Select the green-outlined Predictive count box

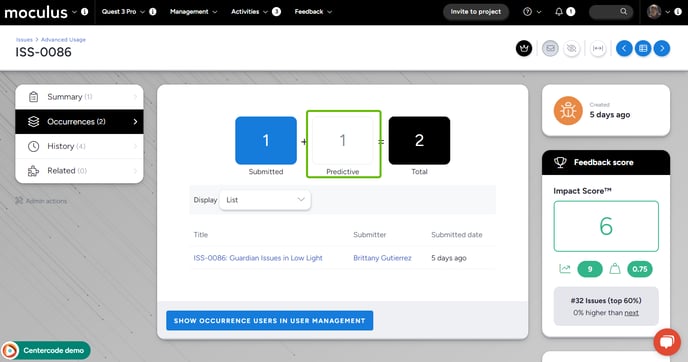pyautogui.click(x=344, y=144)
